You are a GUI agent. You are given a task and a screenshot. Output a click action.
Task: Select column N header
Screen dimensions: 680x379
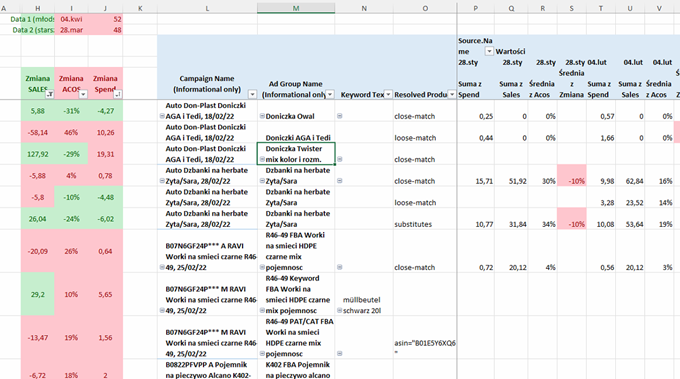[x=364, y=8]
